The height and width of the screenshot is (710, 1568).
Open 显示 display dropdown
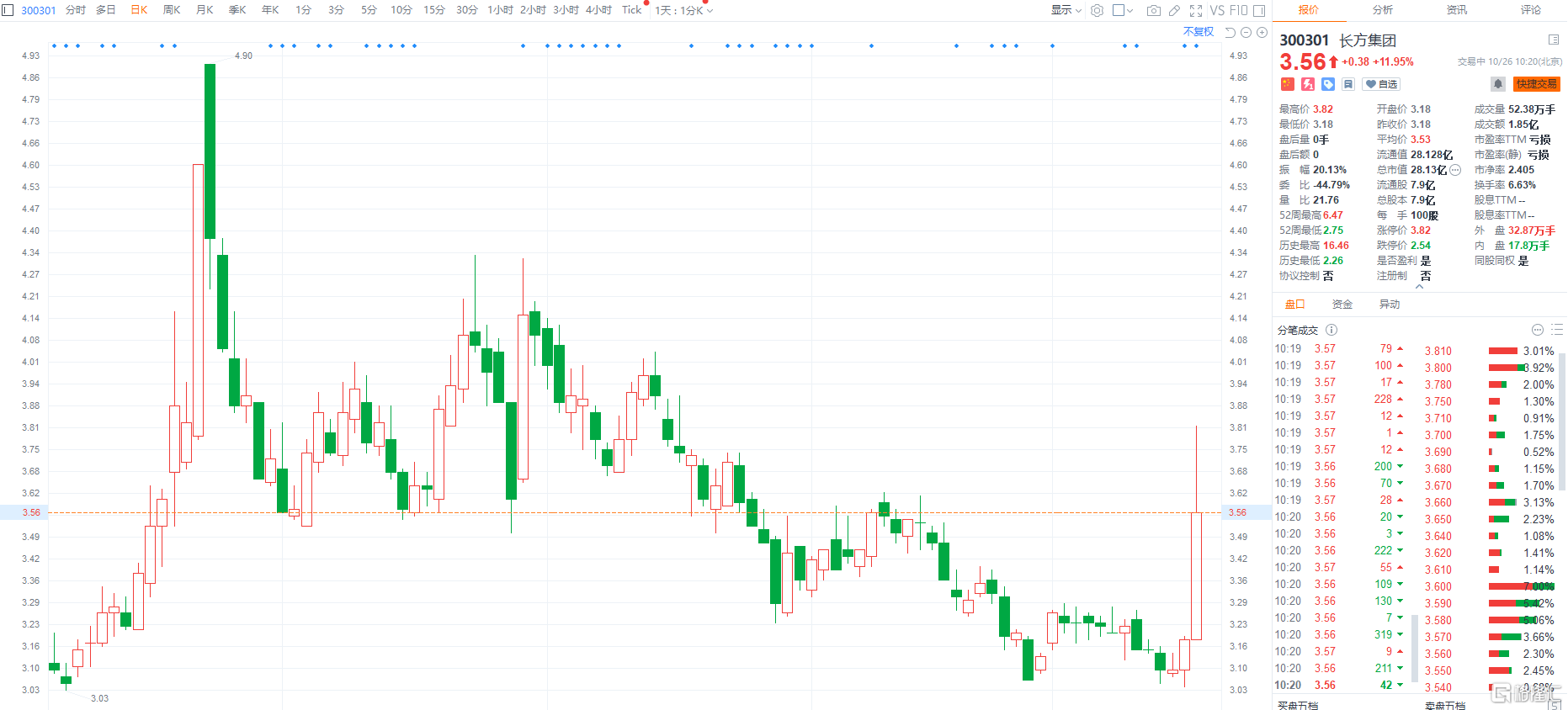[x=1066, y=10]
